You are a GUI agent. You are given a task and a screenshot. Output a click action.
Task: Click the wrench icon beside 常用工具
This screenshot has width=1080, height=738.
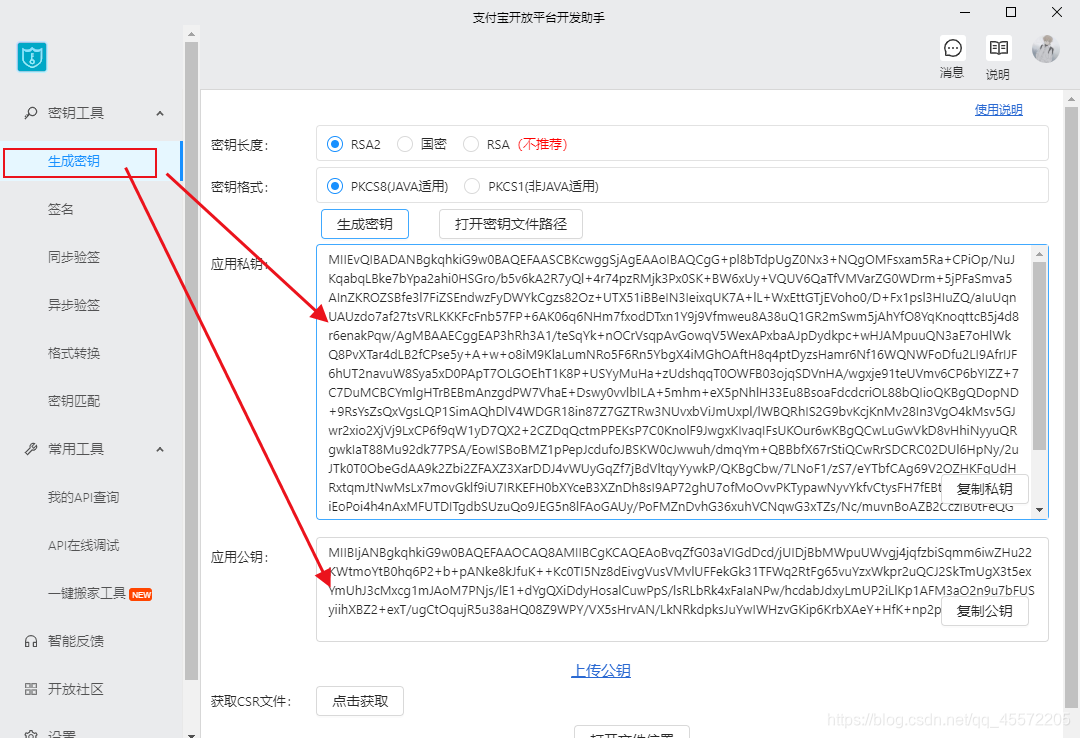31,449
